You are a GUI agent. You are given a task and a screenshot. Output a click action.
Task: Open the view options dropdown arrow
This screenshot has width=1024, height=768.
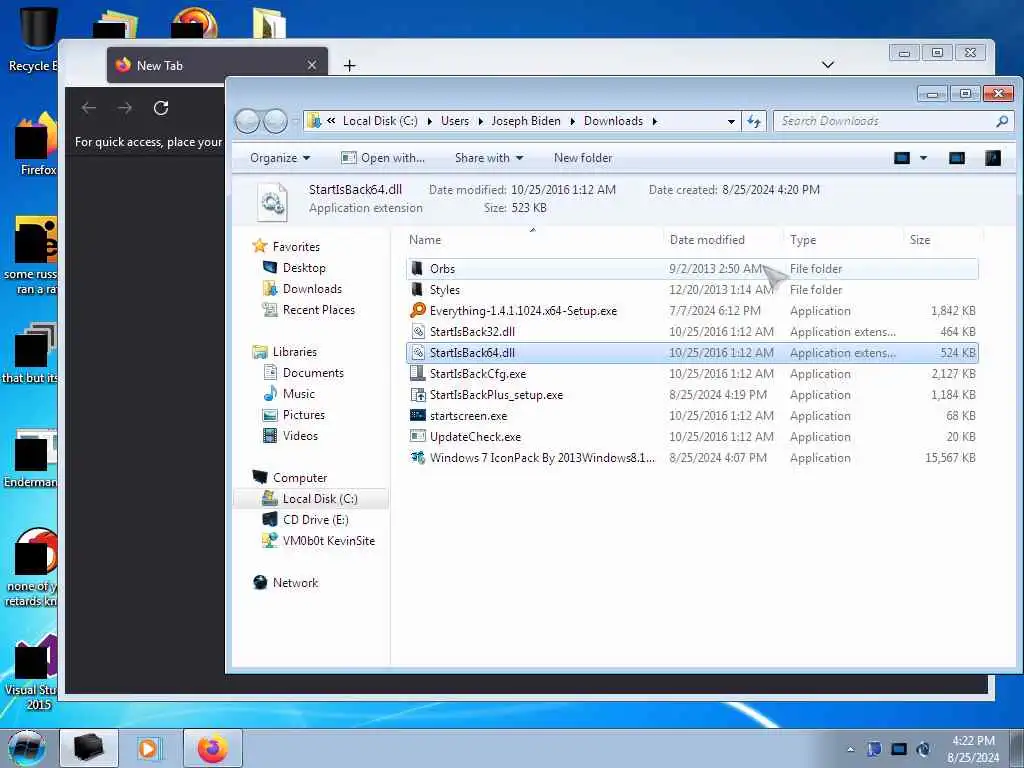coord(923,158)
